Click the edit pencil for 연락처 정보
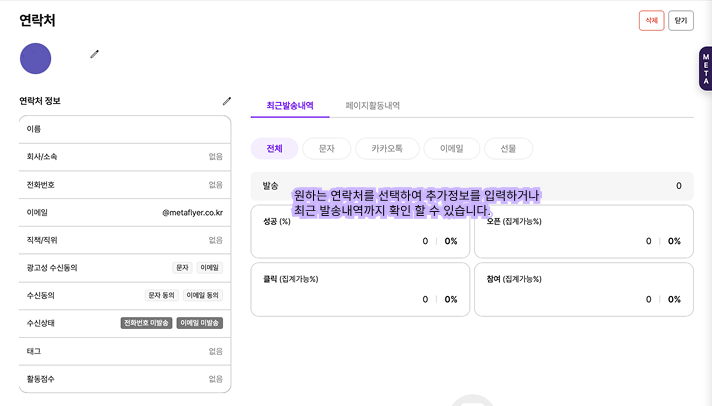Screen dimensions: 712x406 (226, 101)
